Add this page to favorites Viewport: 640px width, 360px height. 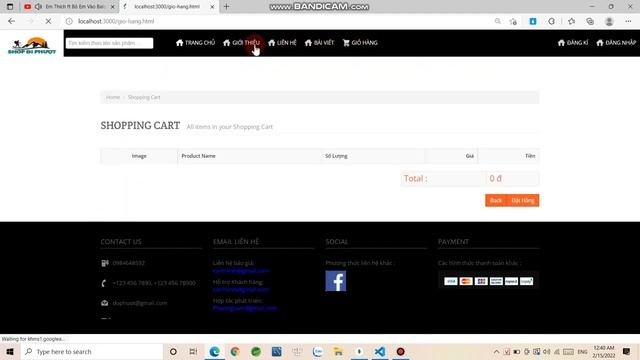[513, 21]
